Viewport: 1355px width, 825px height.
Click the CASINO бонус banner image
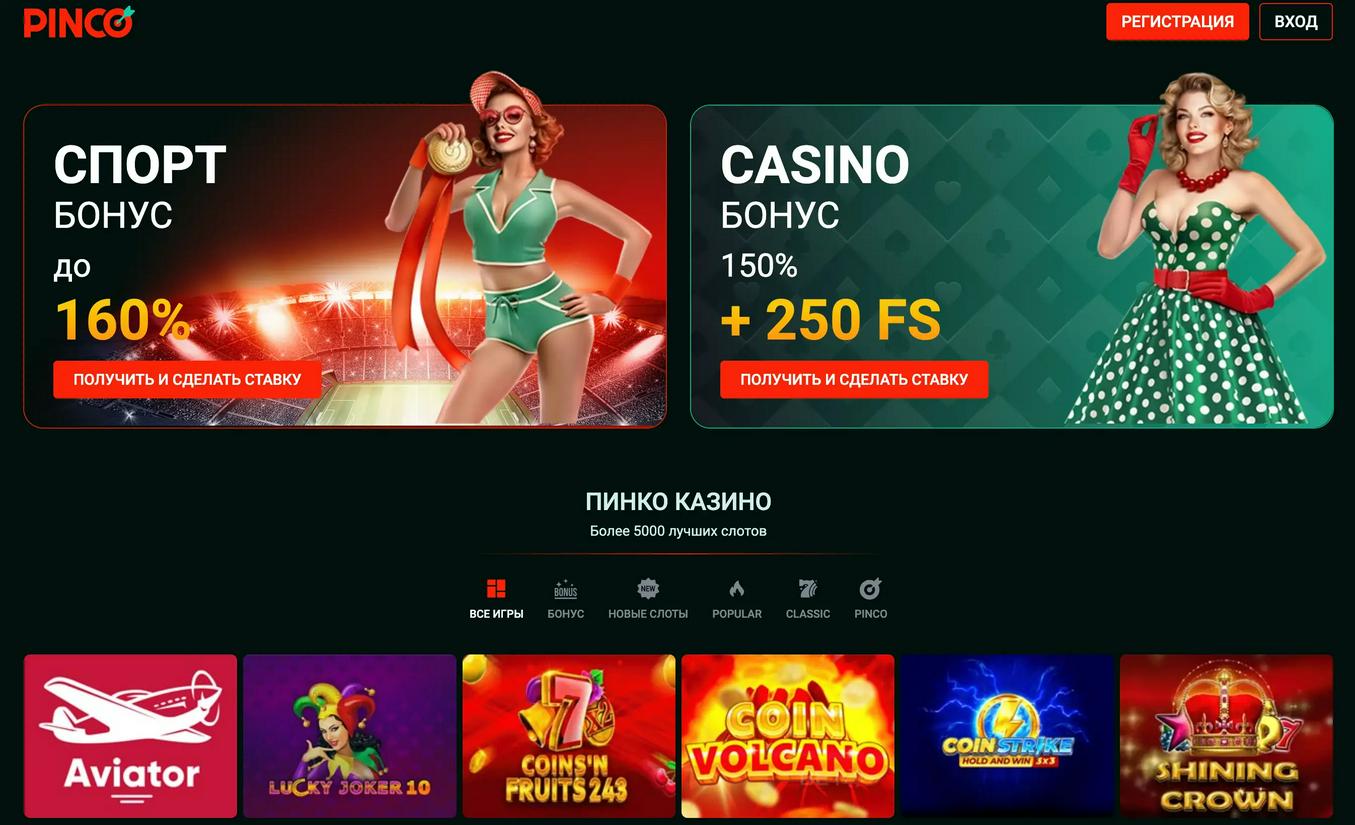[x=1012, y=266]
